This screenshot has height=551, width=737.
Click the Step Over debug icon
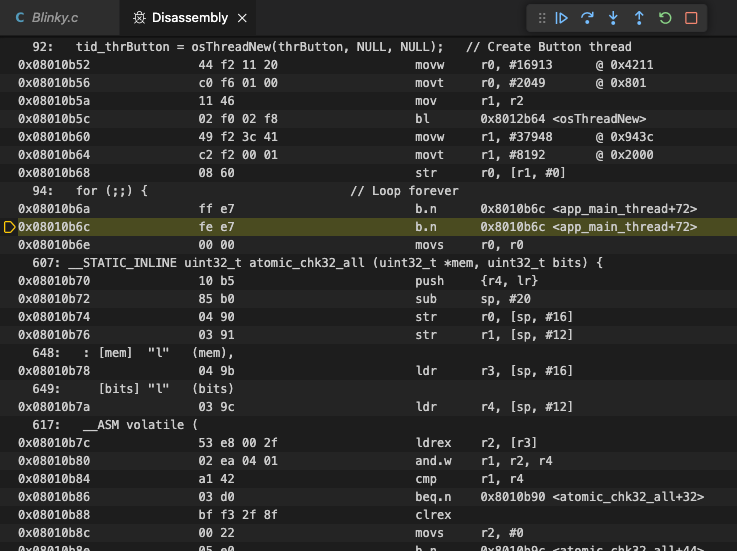pyautogui.click(x=587, y=18)
